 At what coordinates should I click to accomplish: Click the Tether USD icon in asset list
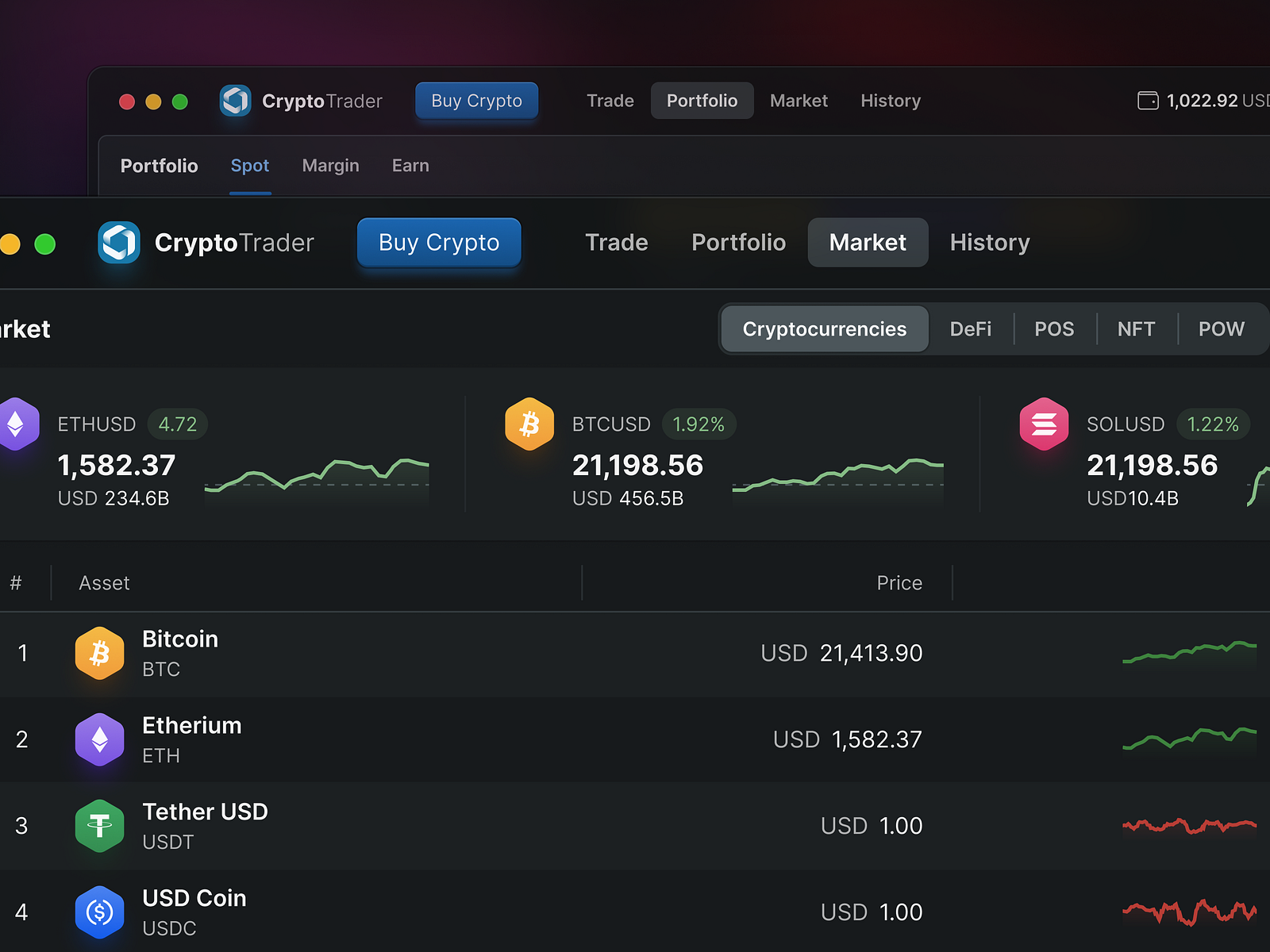click(99, 826)
